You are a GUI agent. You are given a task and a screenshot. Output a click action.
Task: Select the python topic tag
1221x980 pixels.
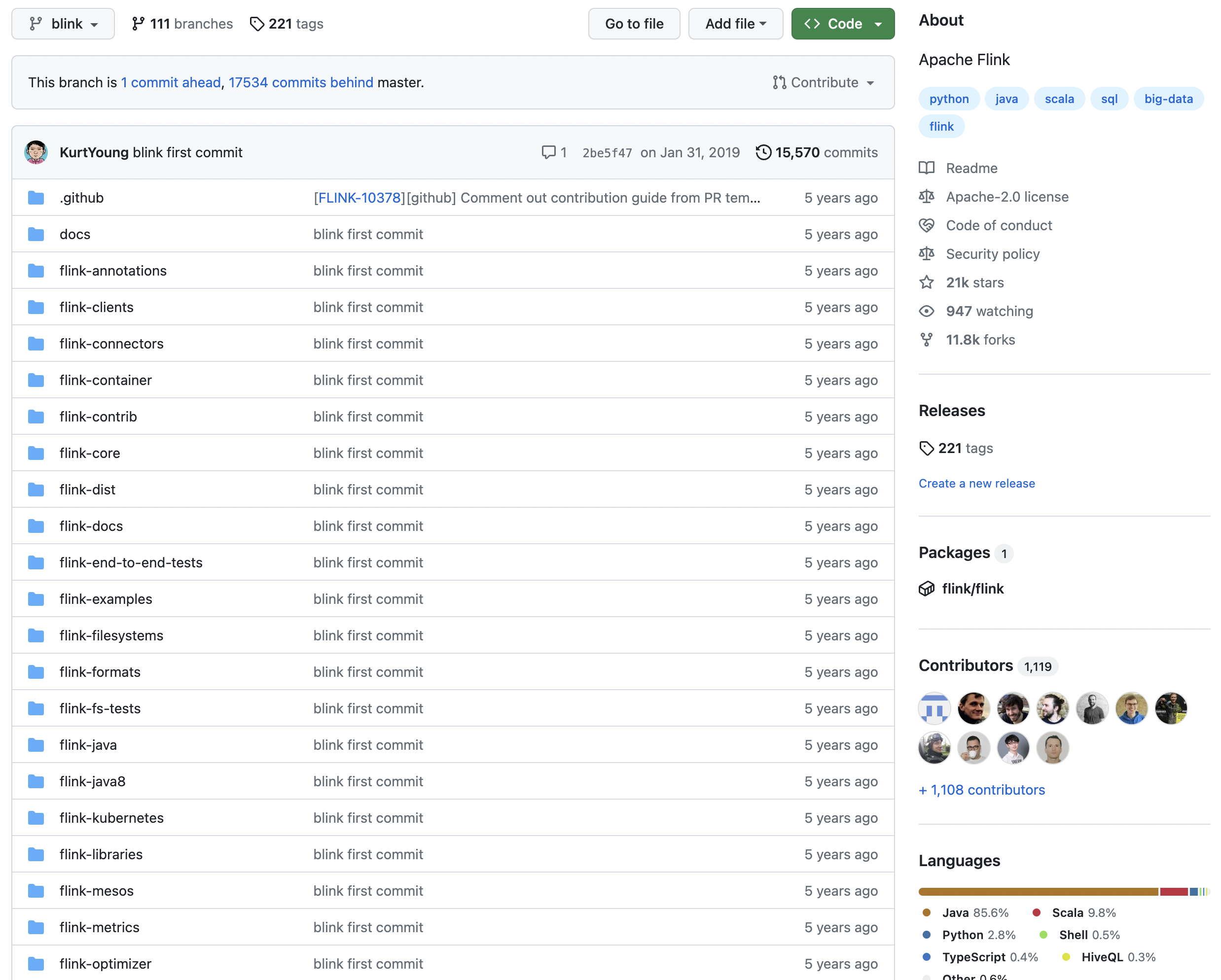click(x=949, y=99)
